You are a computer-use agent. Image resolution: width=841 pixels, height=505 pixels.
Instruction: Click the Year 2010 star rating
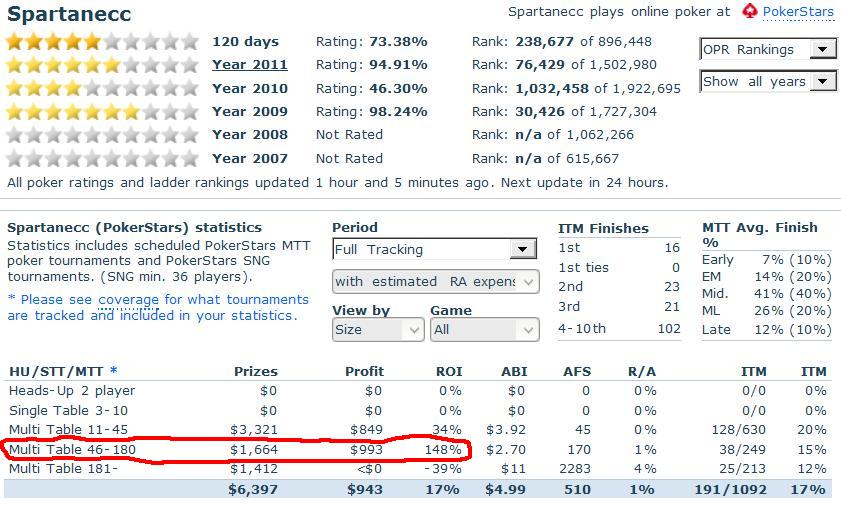point(103,88)
